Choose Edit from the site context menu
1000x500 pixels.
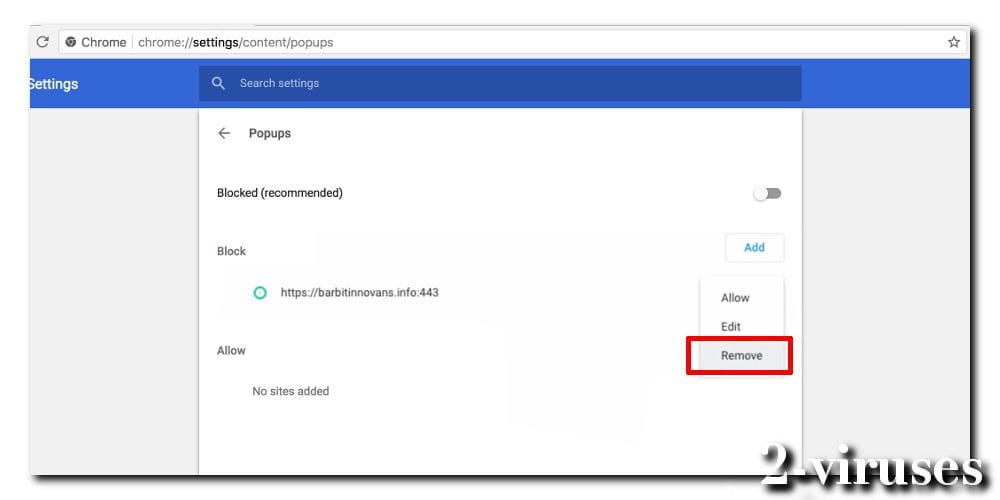coord(731,327)
